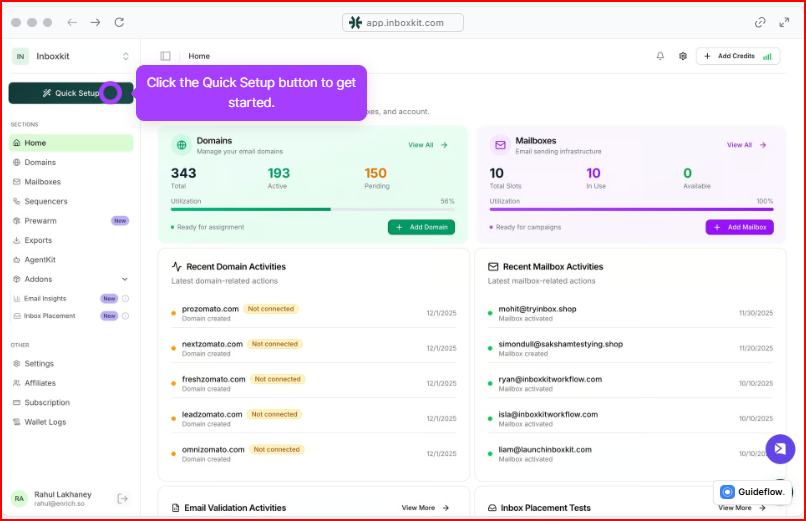
Task: Click the Mailboxes envelope icon
Action: [500, 145]
